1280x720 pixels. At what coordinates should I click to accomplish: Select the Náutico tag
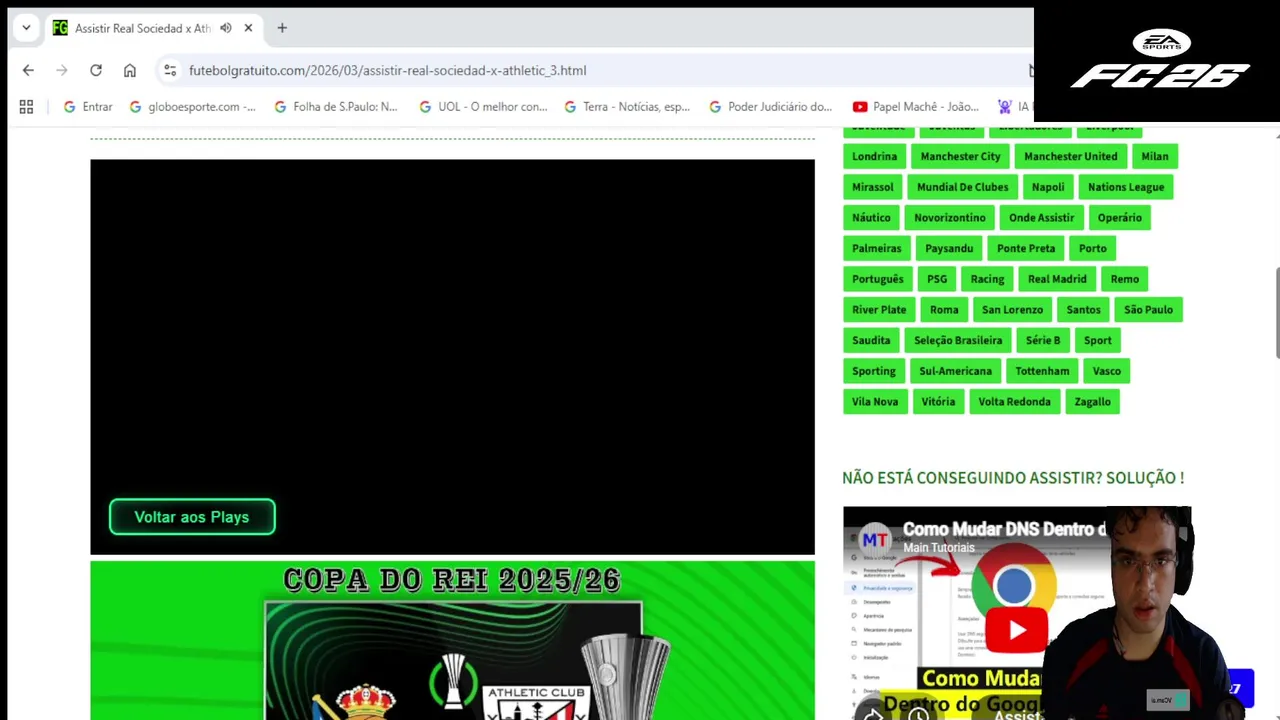coord(871,218)
